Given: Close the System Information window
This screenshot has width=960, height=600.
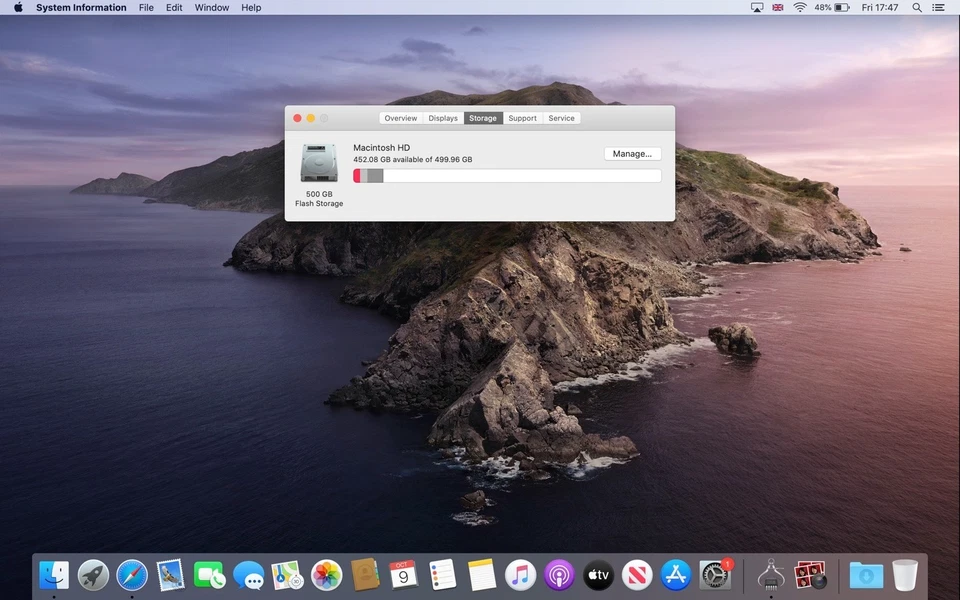Looking at the screenshot, I should [x=298, y=118].
